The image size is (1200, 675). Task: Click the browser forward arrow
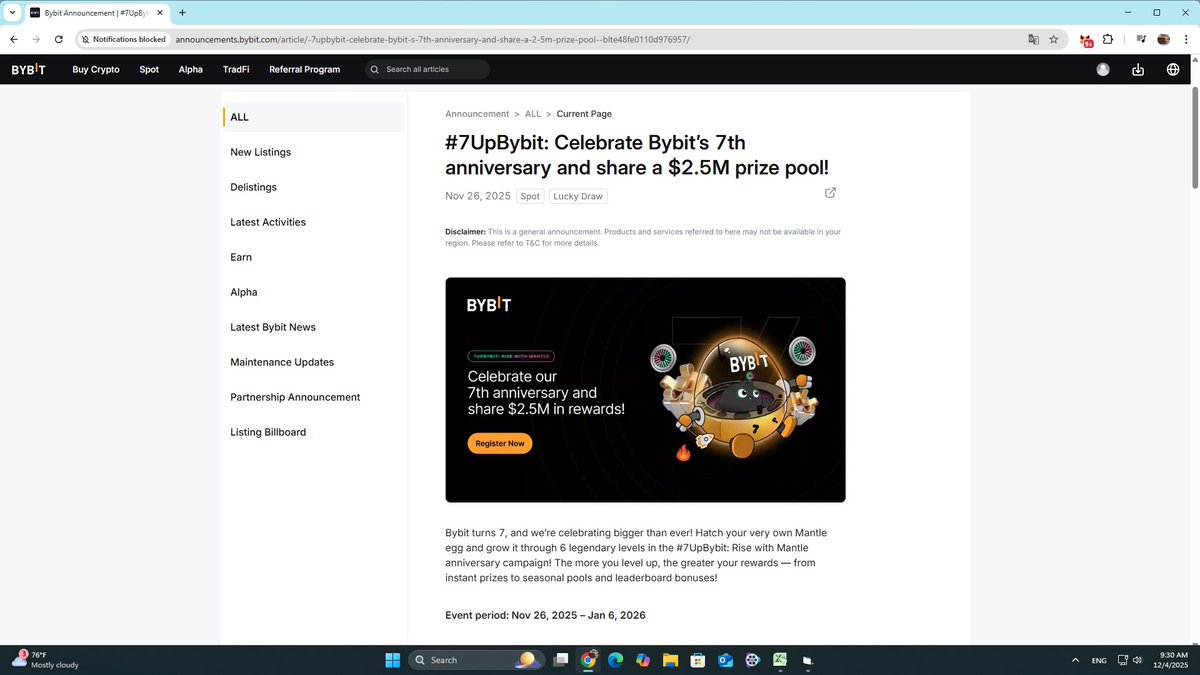pos(37,39)
